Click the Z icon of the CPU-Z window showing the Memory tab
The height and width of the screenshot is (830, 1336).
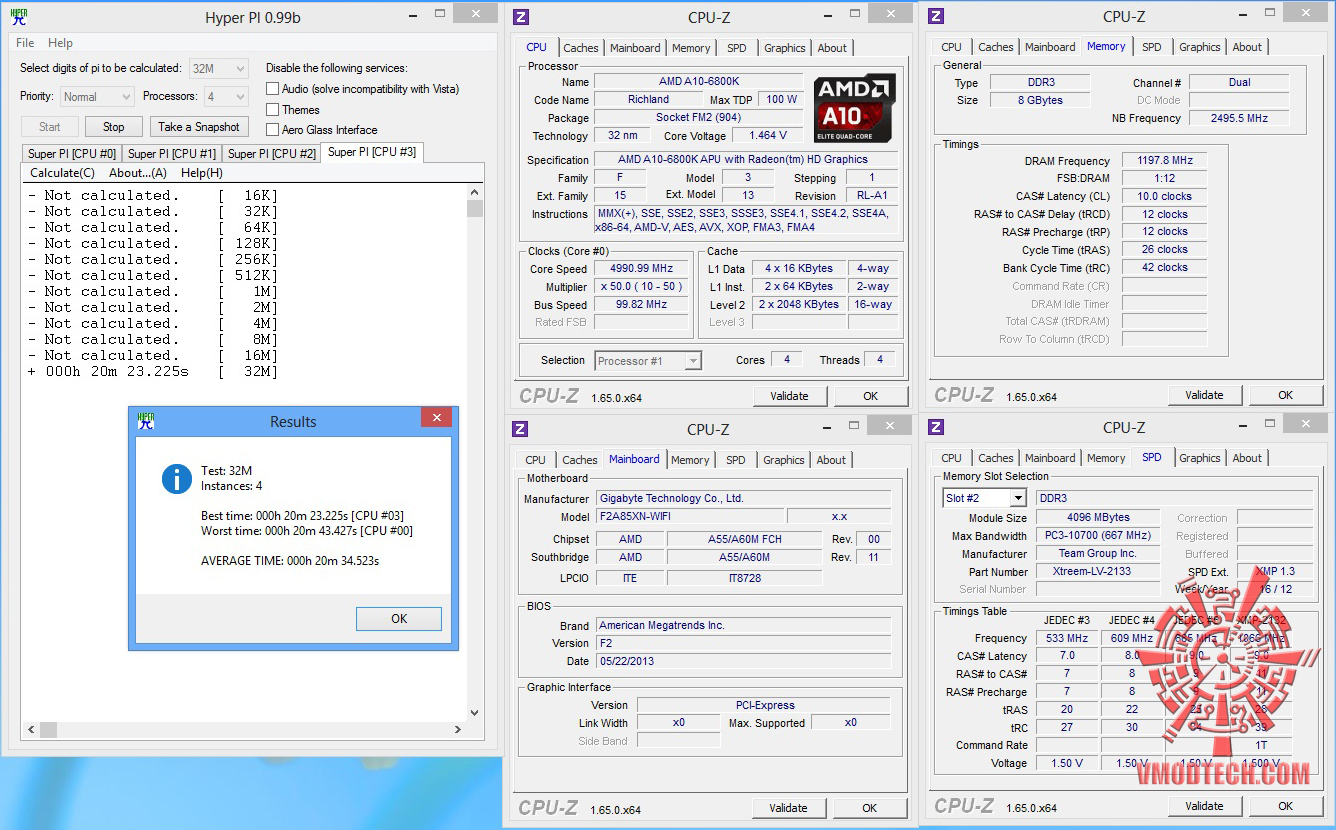pyautogui.click(x=936, y=16)
